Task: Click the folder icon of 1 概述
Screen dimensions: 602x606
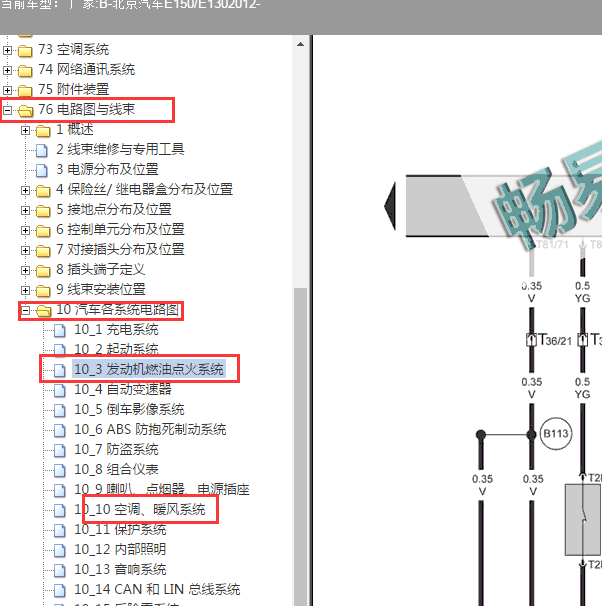Action: [43, 131]
